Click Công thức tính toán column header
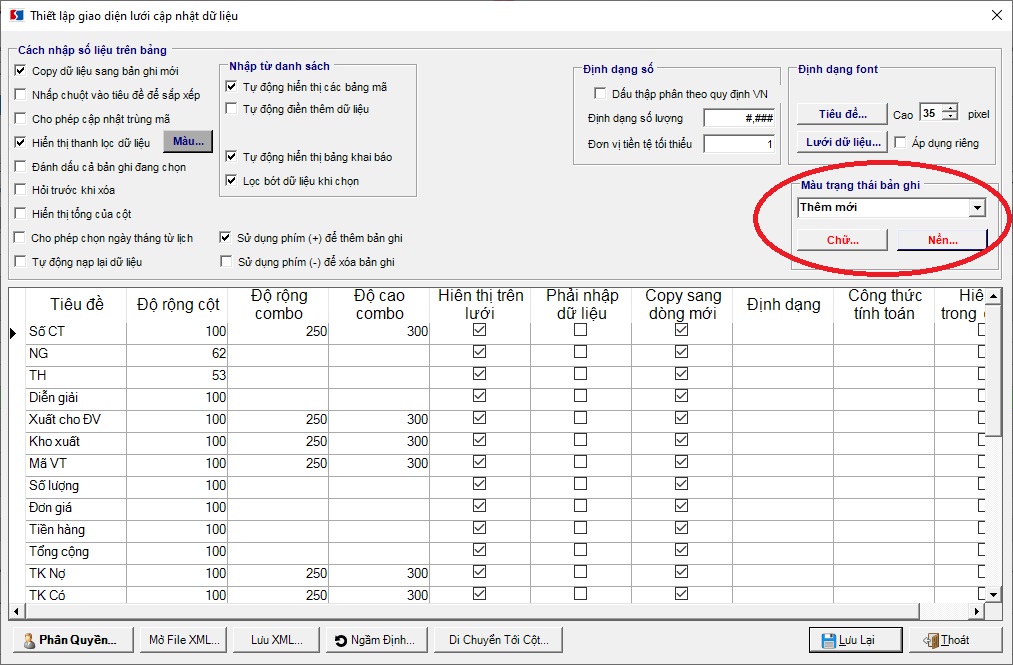This screenshot has width=1013, height=665. coord(884,304)
